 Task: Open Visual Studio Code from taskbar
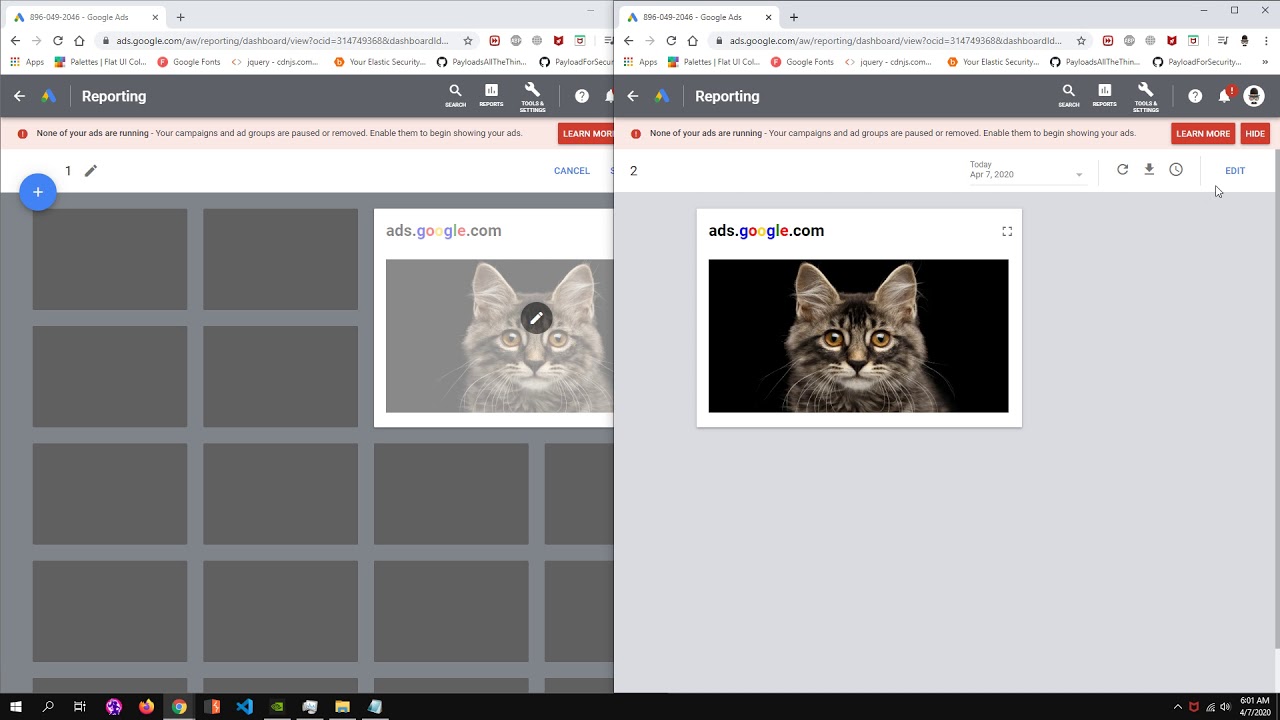244,707
